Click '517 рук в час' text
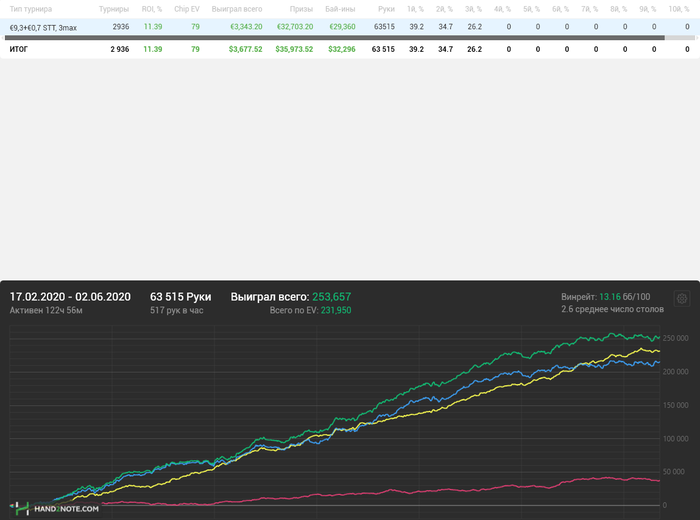The height and width of the screenshot is (520, 700). [x=176, y=310]
